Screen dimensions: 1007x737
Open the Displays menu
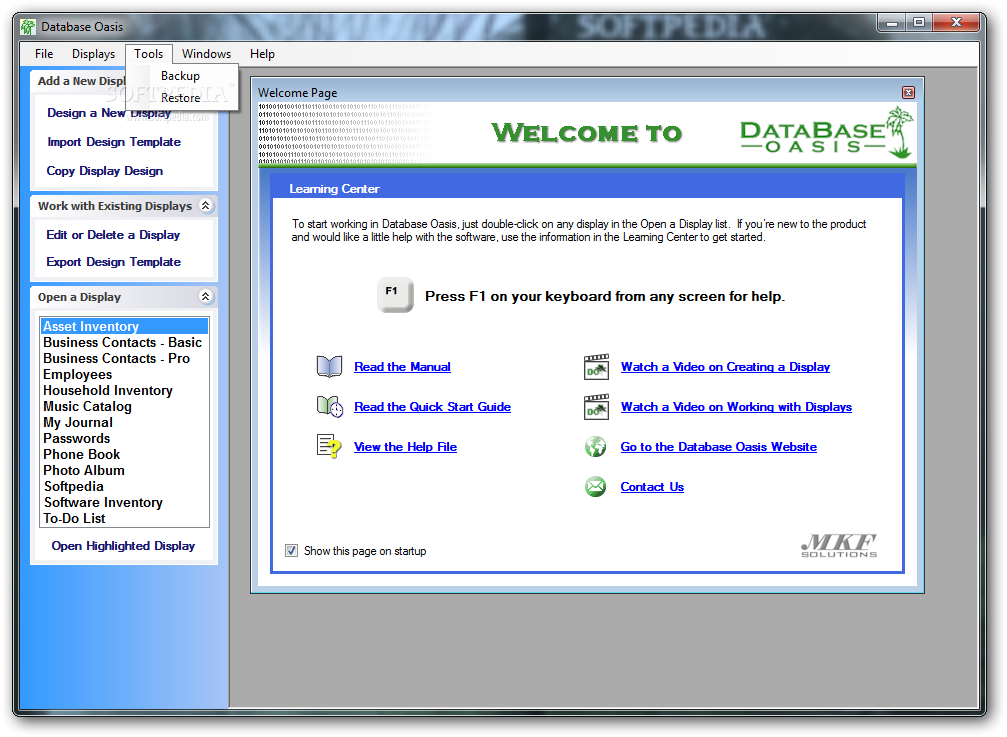[93, 54]
